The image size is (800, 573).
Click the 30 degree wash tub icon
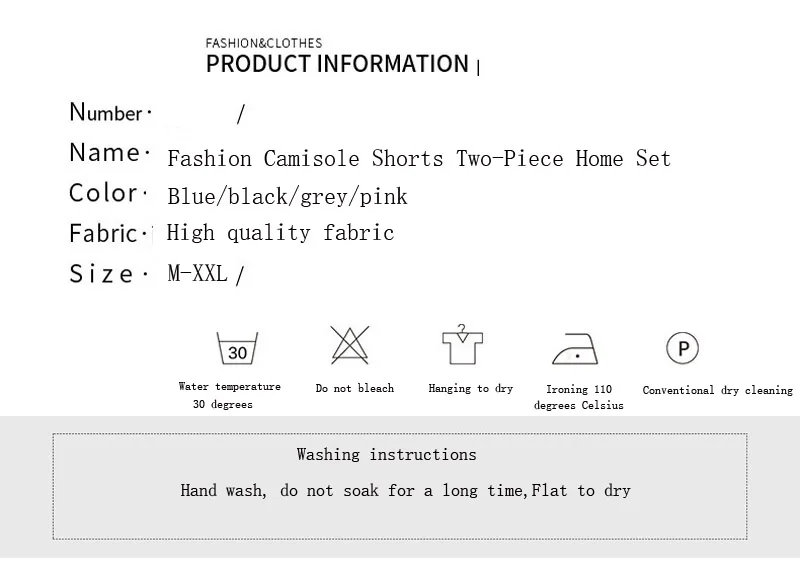click(237, 348)
